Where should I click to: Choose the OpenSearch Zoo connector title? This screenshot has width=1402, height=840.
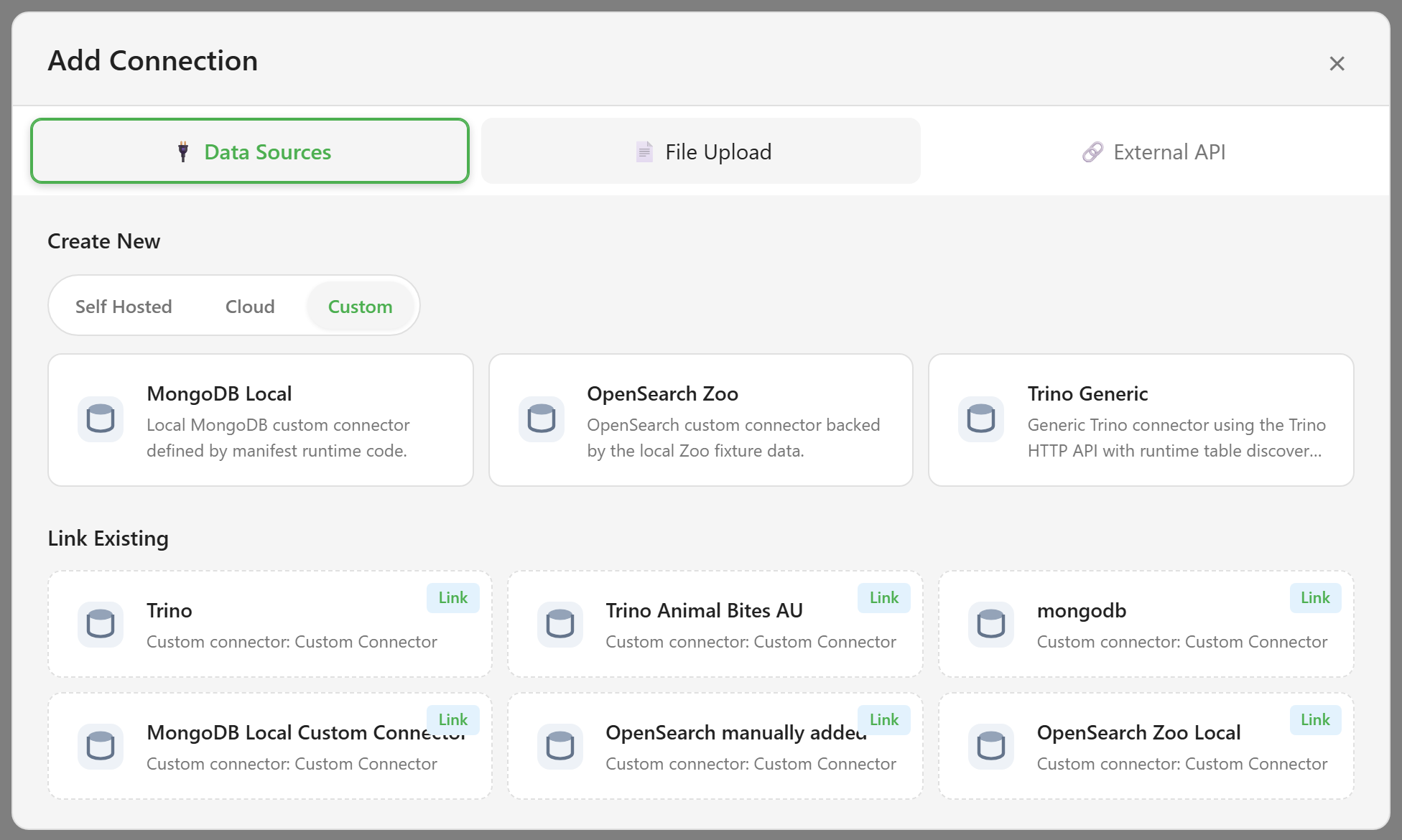662,393
